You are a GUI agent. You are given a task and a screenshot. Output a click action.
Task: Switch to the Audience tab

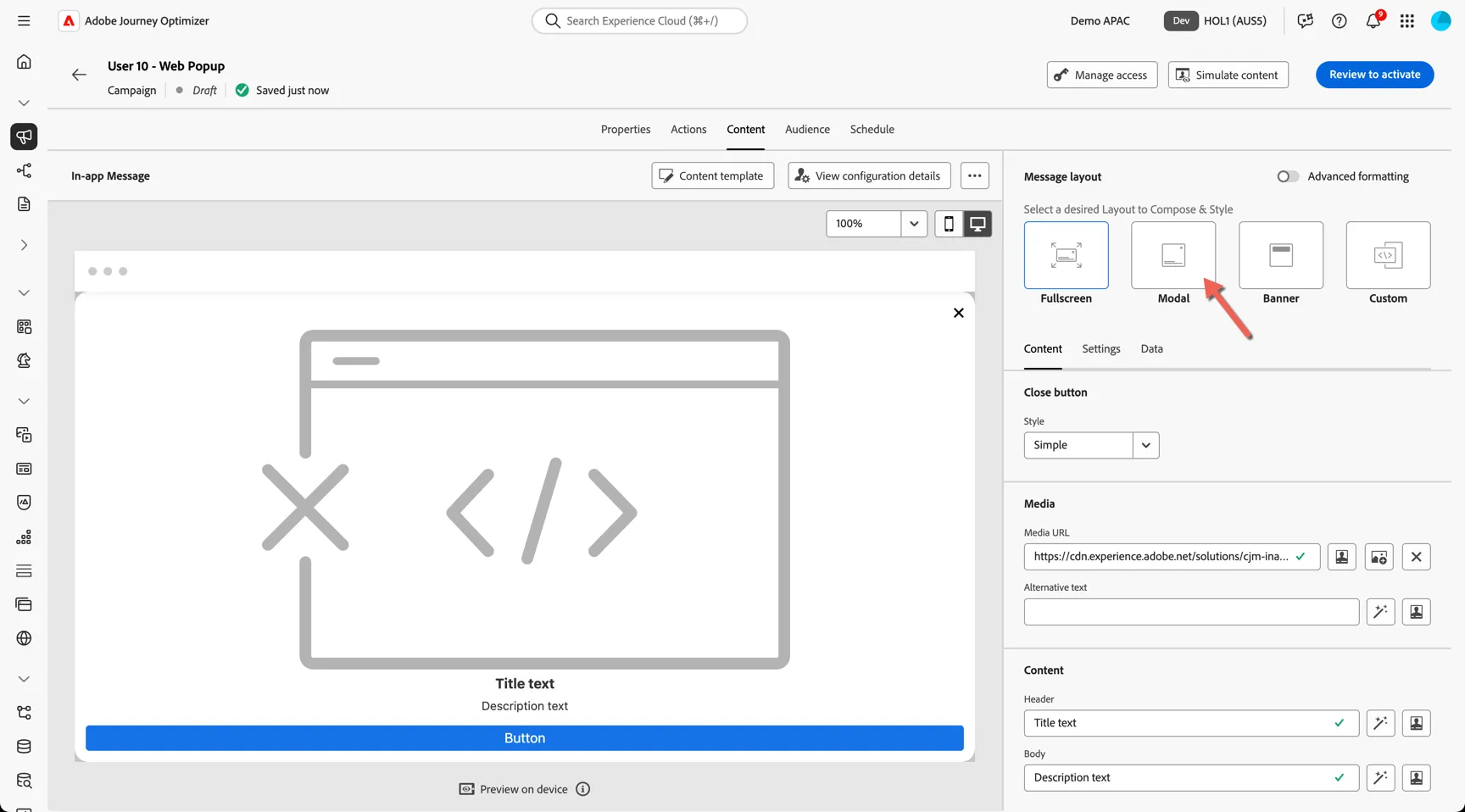(807, 129)
